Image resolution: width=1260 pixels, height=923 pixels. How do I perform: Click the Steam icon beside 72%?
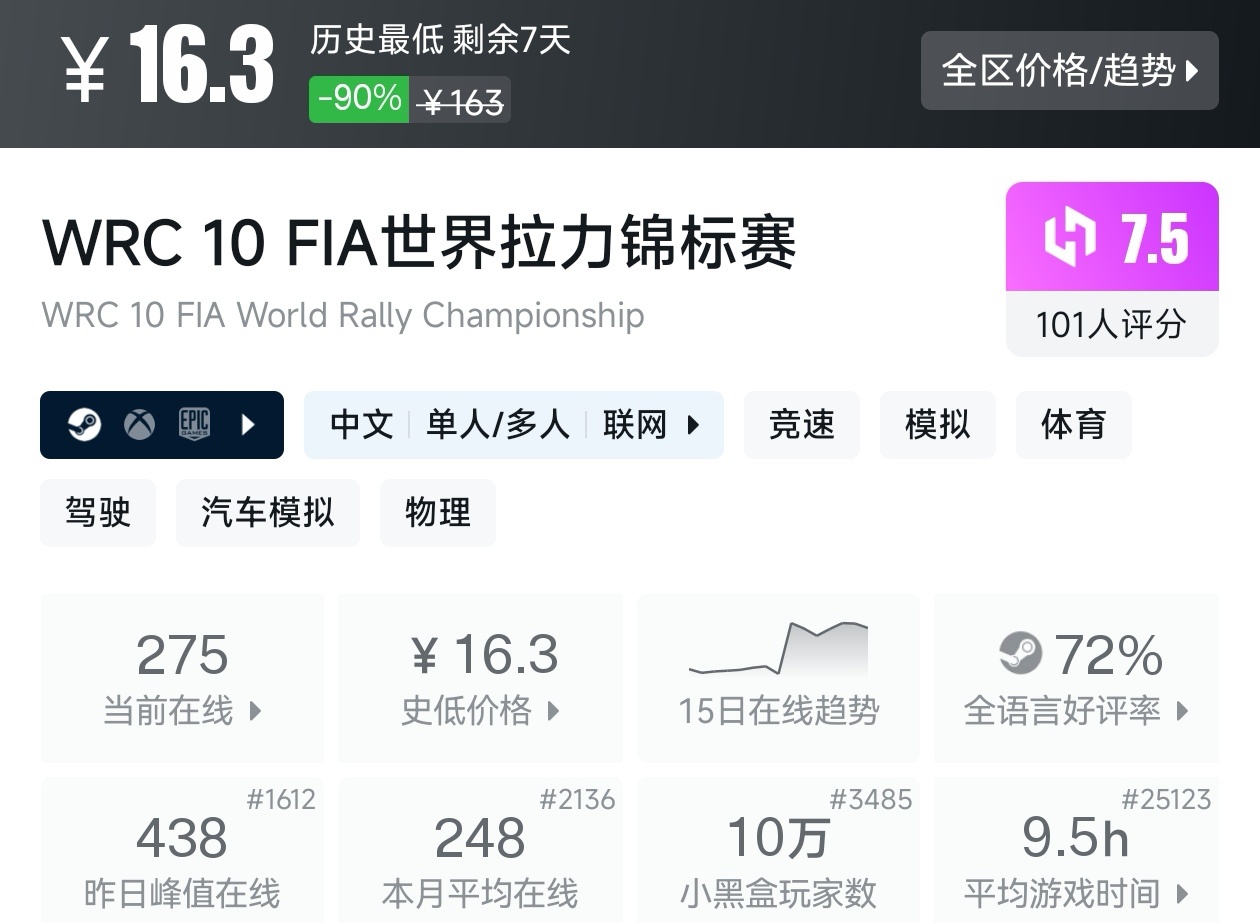point(1021,654)
